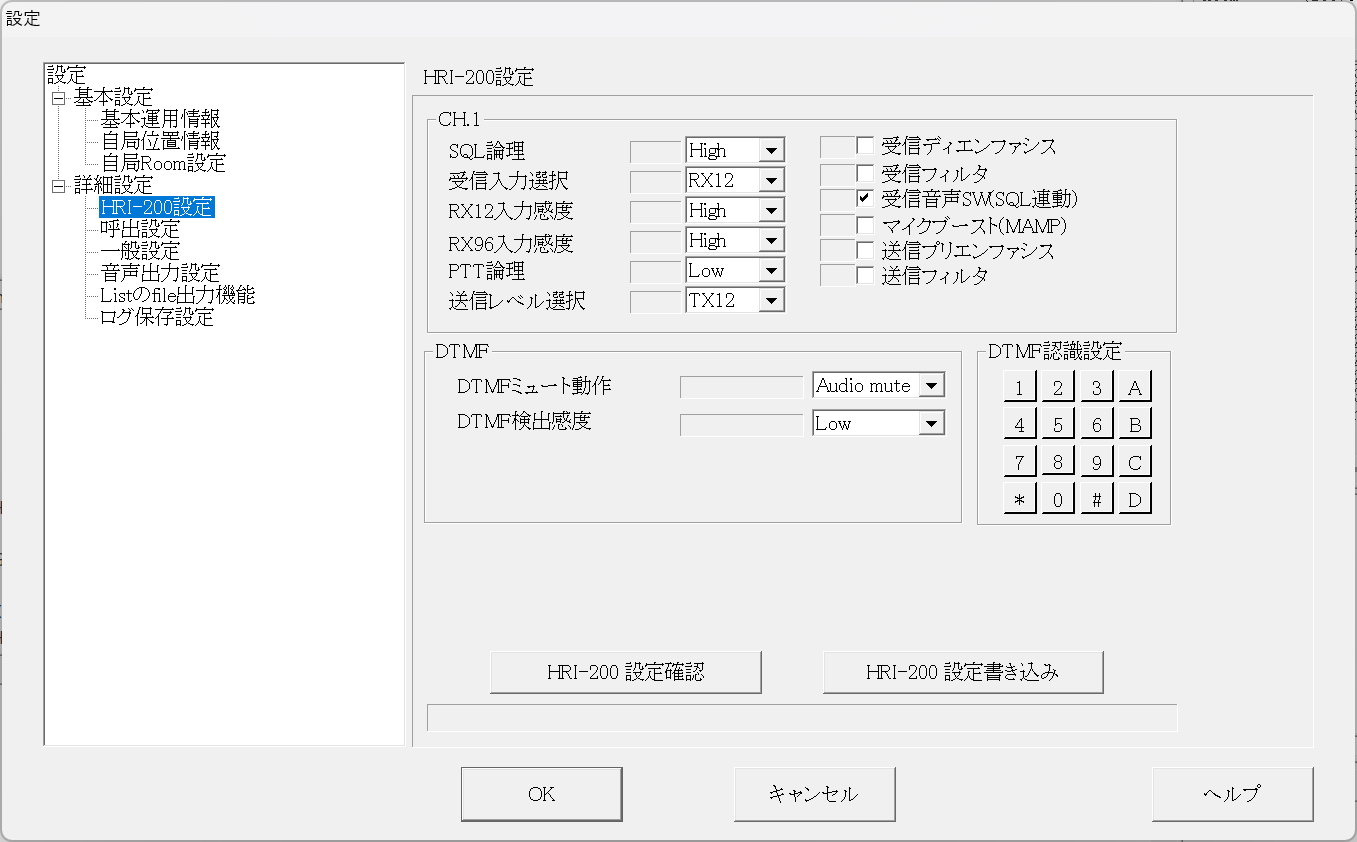Toggle DTMF hash key
The image size is (1357, 842).
tap(1096, 499)
